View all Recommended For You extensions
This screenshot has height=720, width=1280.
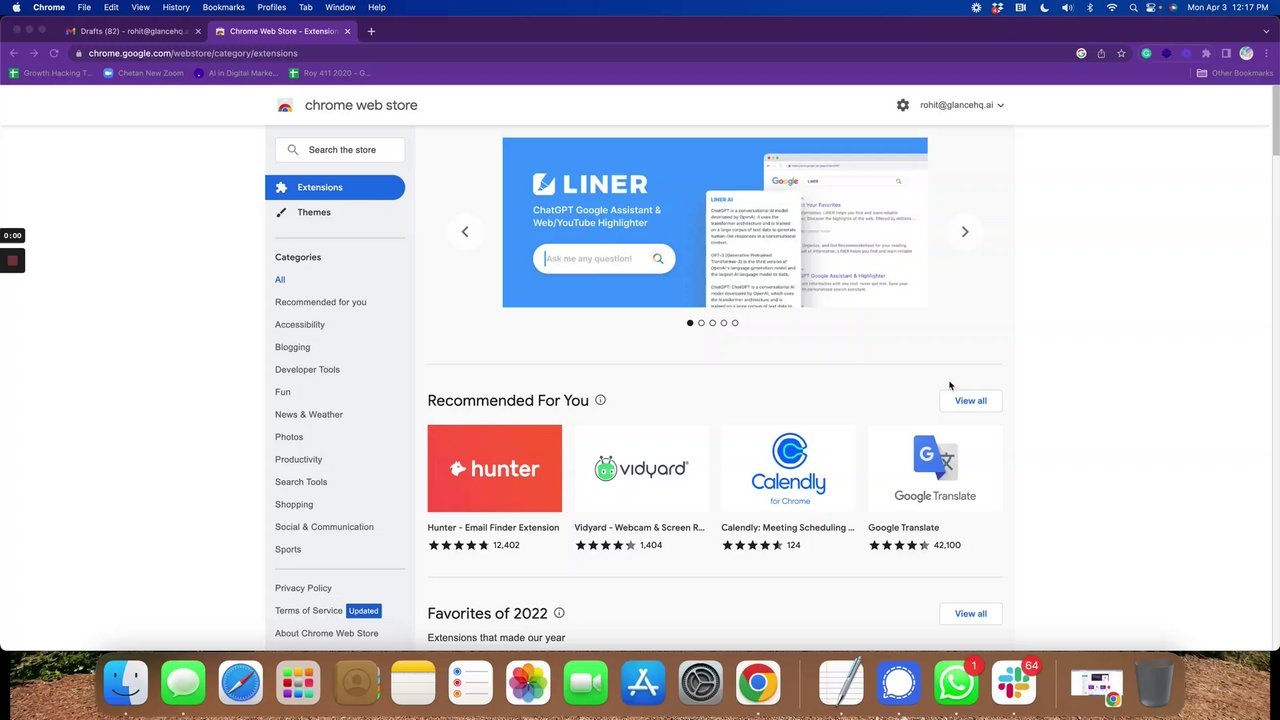[971, 401]
